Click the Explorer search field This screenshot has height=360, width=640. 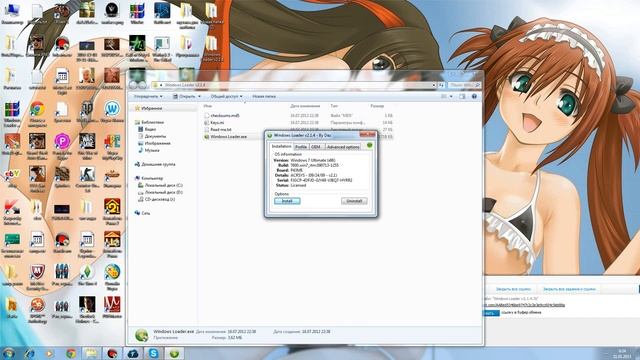pos(464,85)
